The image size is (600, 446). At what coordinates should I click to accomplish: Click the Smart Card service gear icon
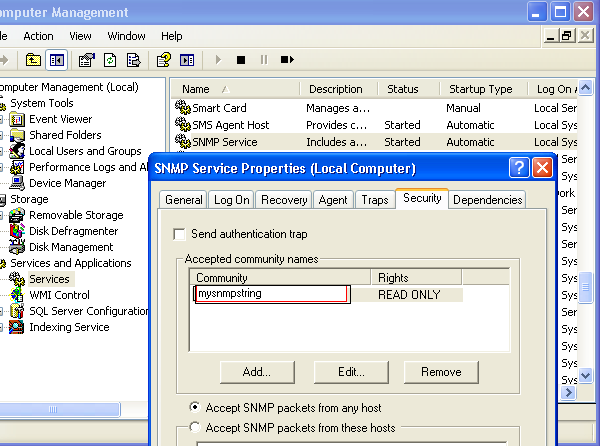[183, 107]
